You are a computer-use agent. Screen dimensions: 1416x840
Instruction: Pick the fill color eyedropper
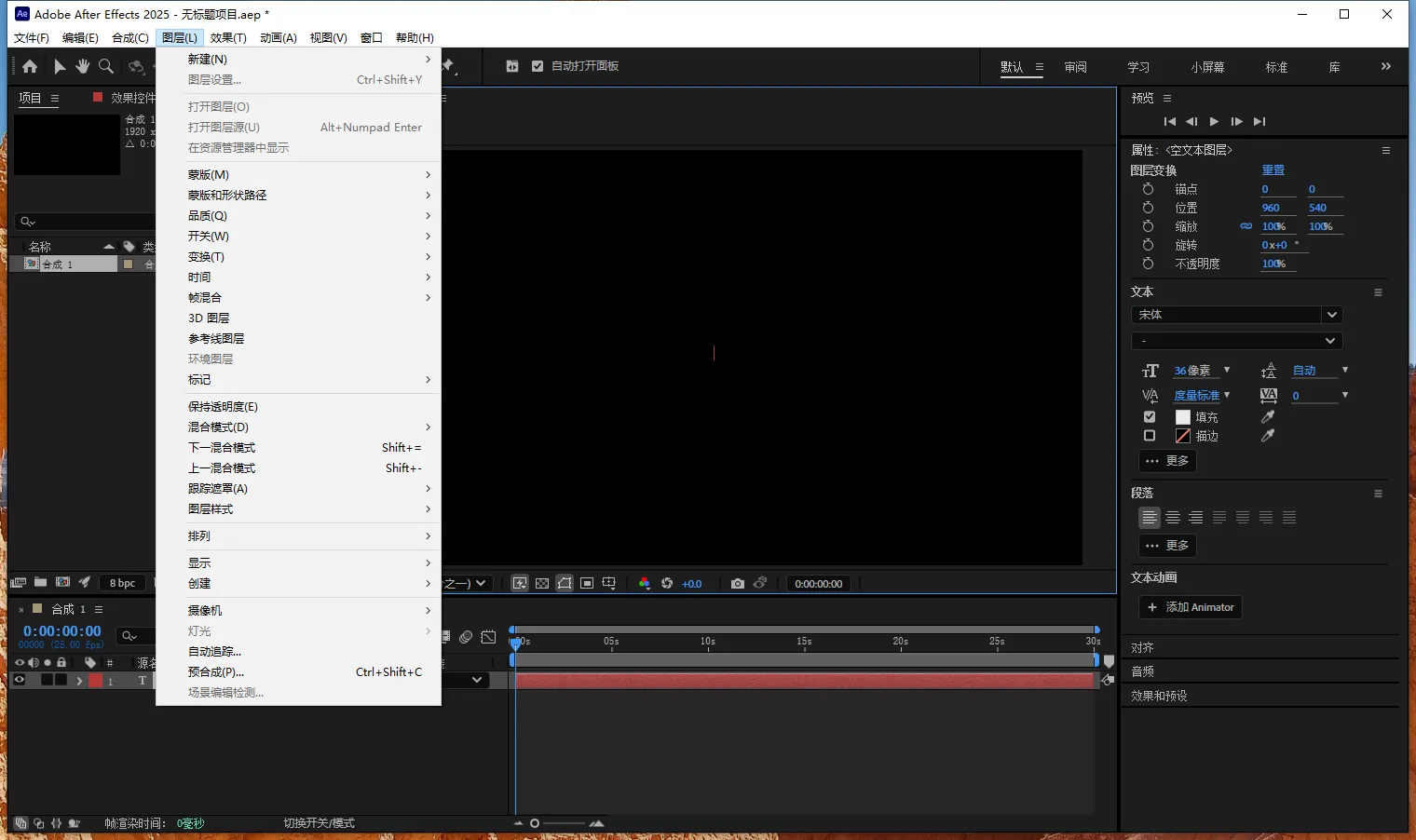point(1268,417)
